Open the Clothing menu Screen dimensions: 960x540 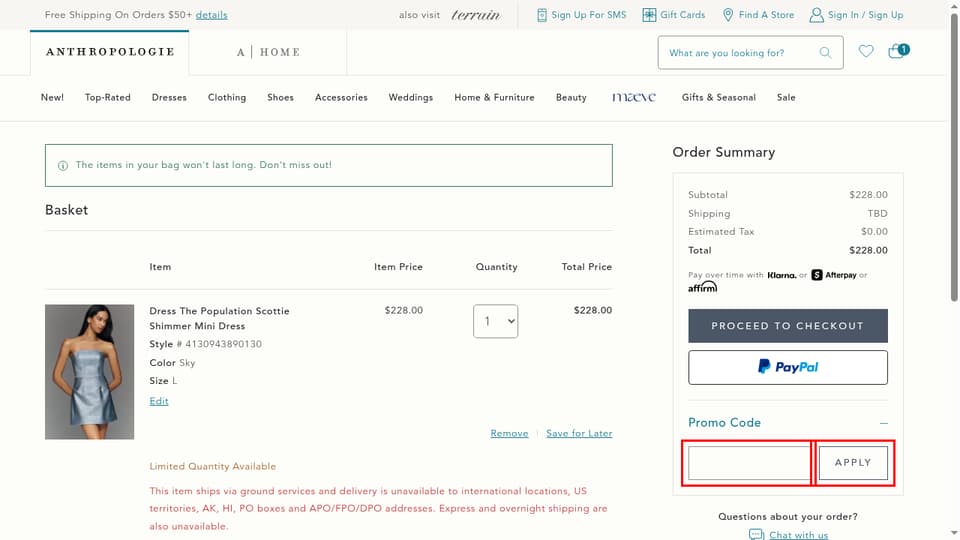(227, 97)
